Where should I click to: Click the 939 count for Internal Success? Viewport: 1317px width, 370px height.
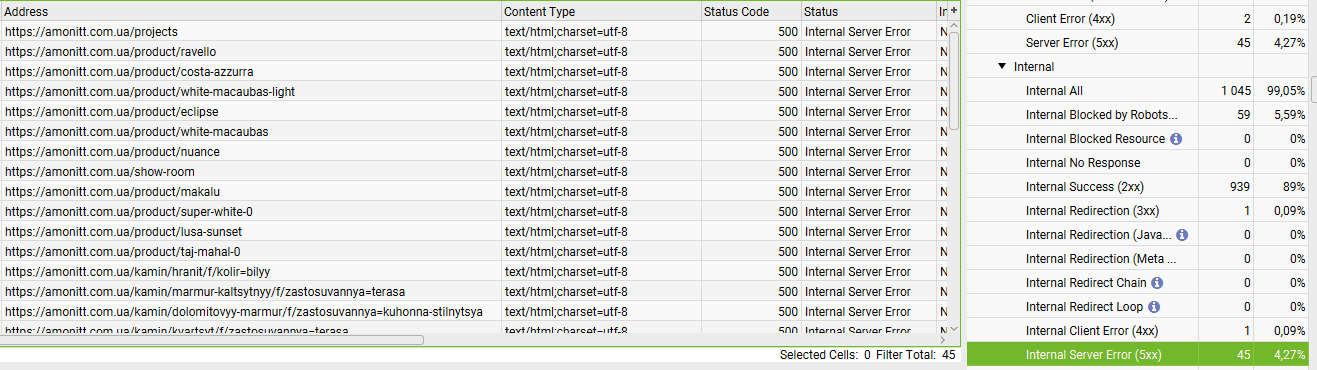(x=1241, y=187)
